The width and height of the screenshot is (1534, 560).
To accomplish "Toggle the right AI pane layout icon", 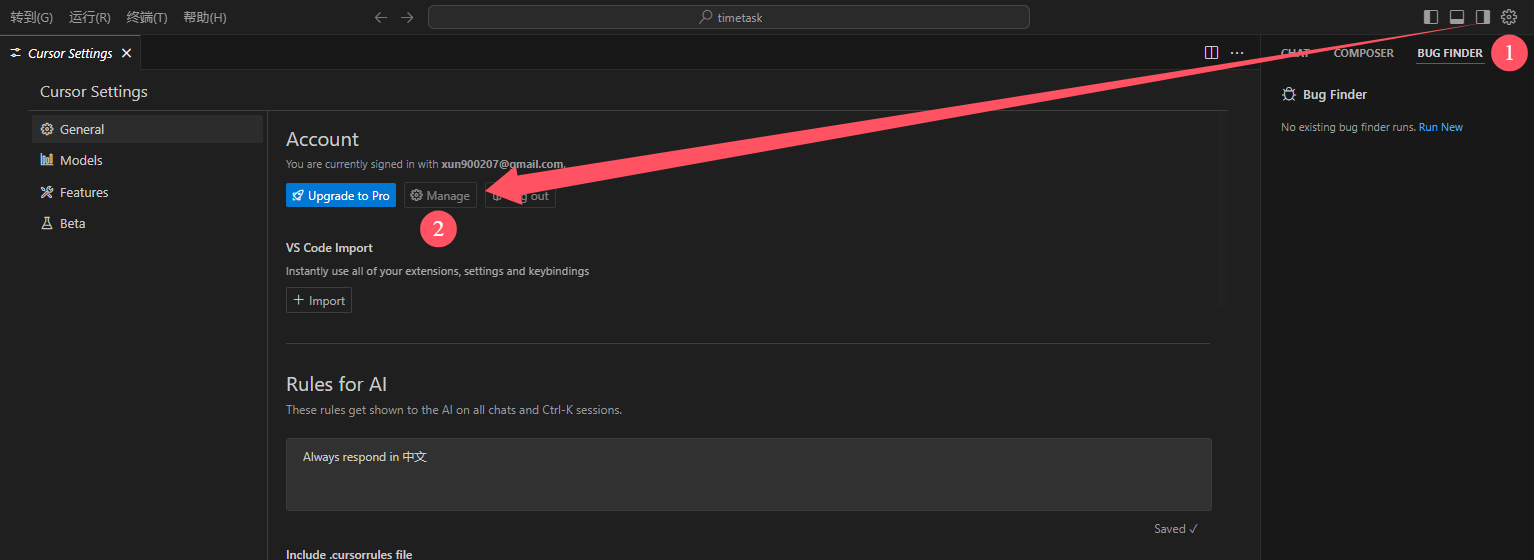I will coord(1483,17).
